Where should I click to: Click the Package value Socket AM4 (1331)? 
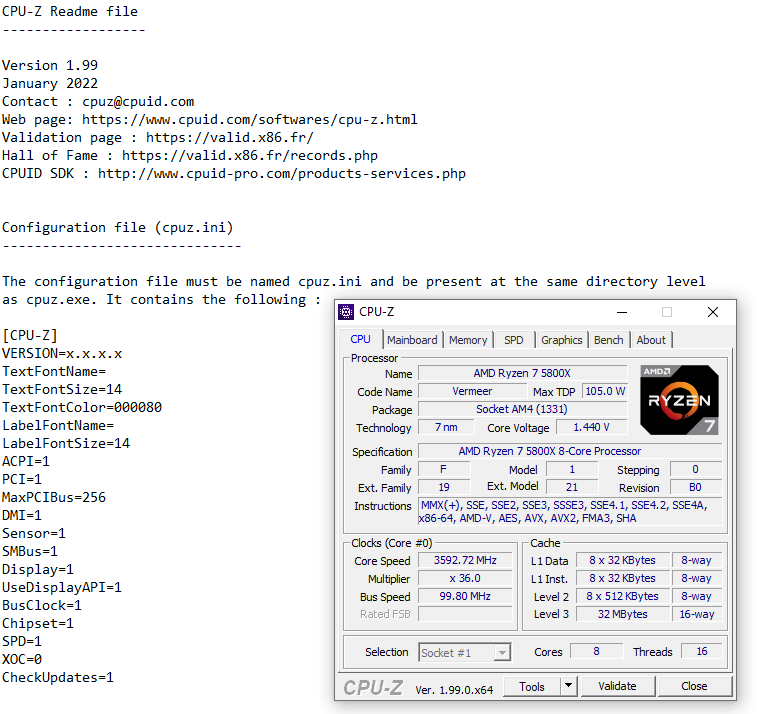[x=523, y=409]
